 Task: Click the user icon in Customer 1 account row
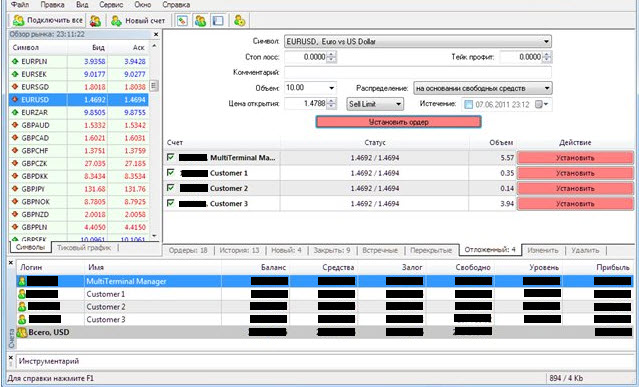click(22, 294)
